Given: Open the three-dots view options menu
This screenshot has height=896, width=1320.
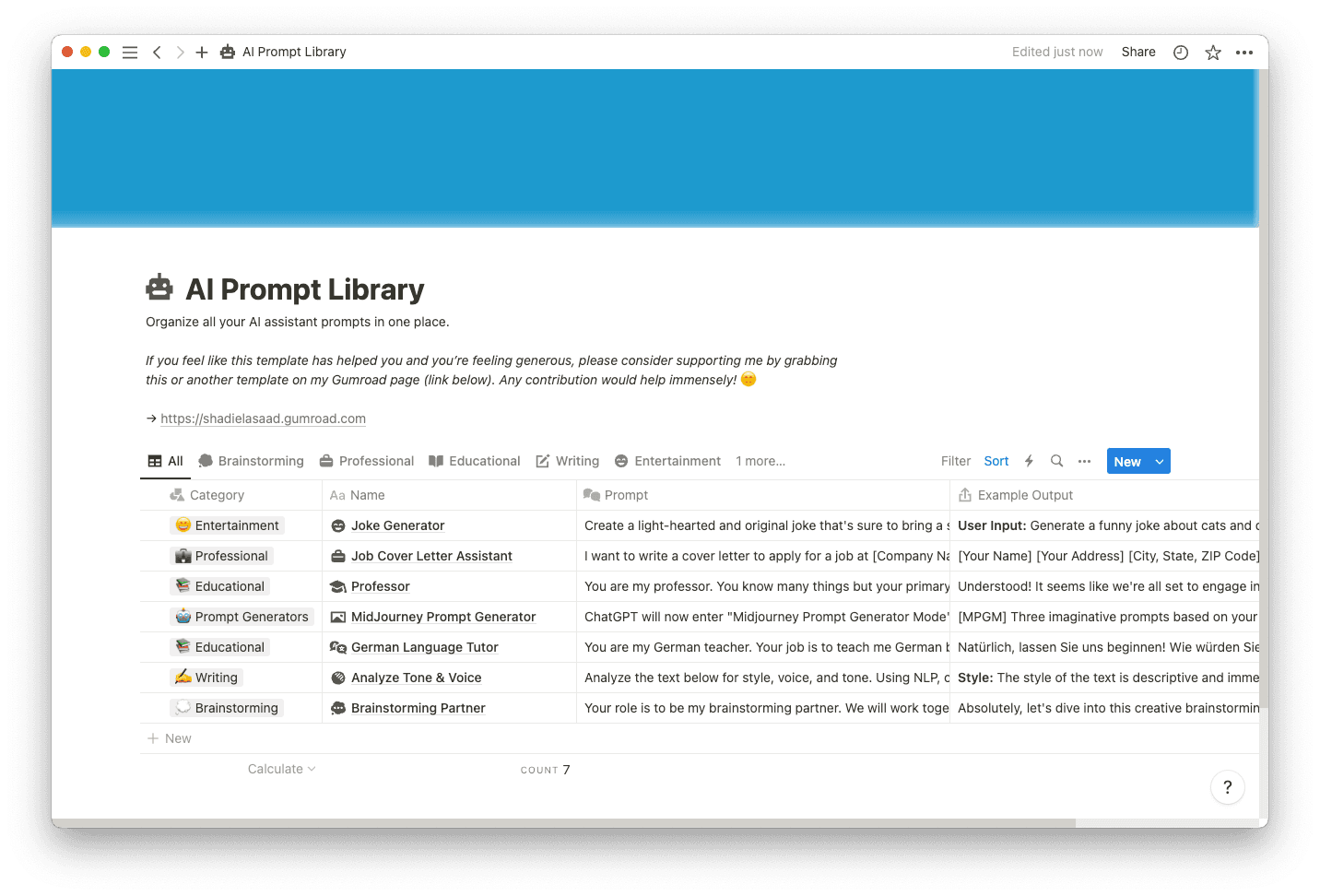Looking at the screenshot, I should [x=1084, y=461].
